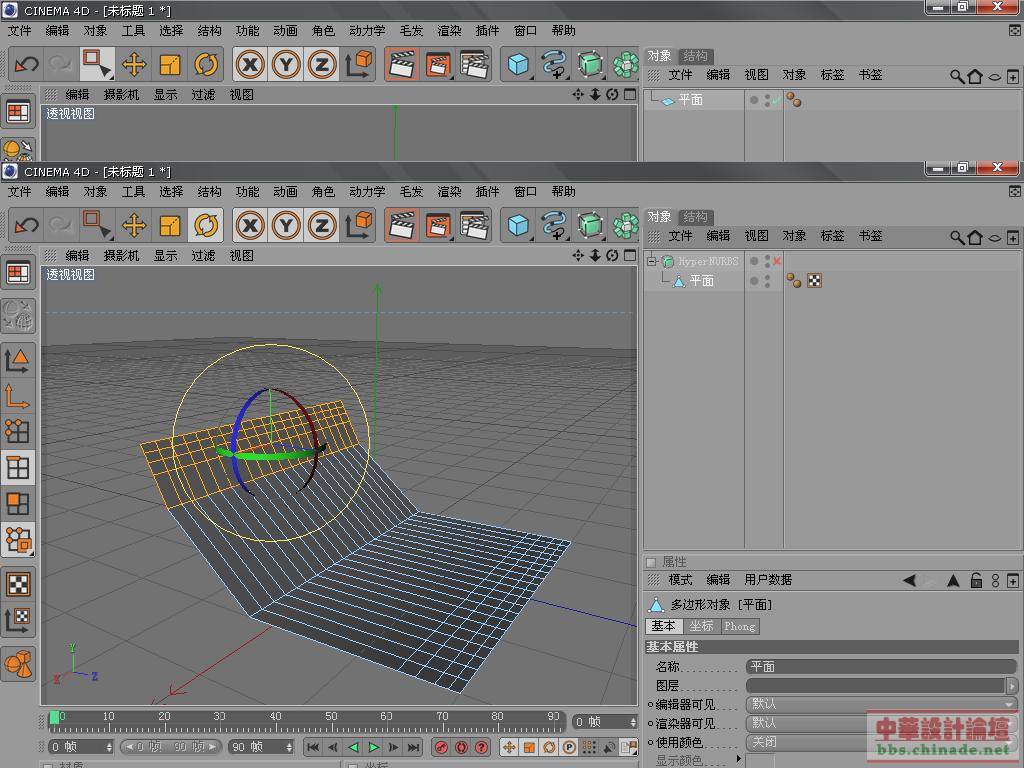The height and width of the screenshot is (768, 1024).
Task: Jump to the start of the animation
Action: tap(313, 747)
